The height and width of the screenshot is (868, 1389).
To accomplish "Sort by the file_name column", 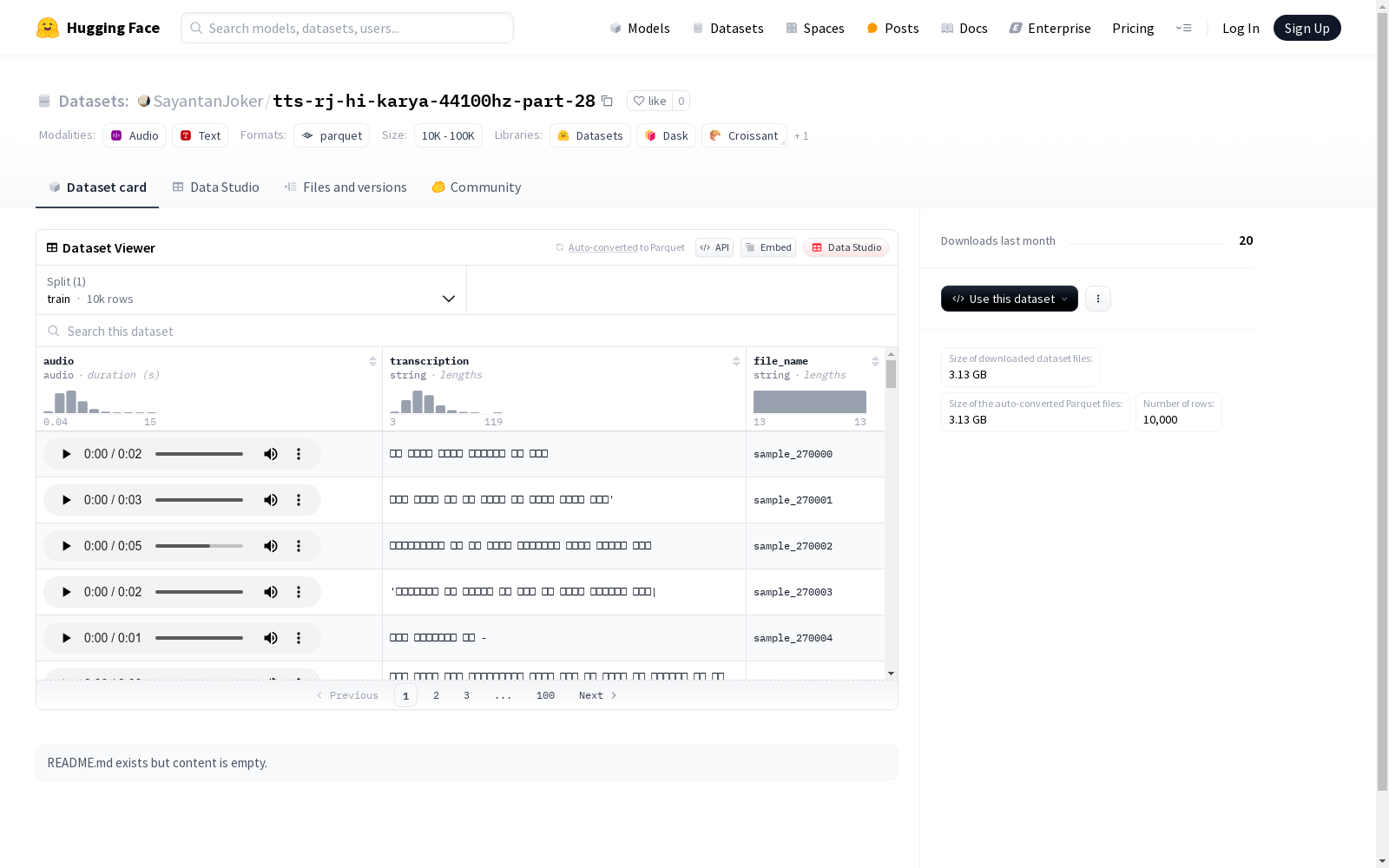I will coord(875,361).
